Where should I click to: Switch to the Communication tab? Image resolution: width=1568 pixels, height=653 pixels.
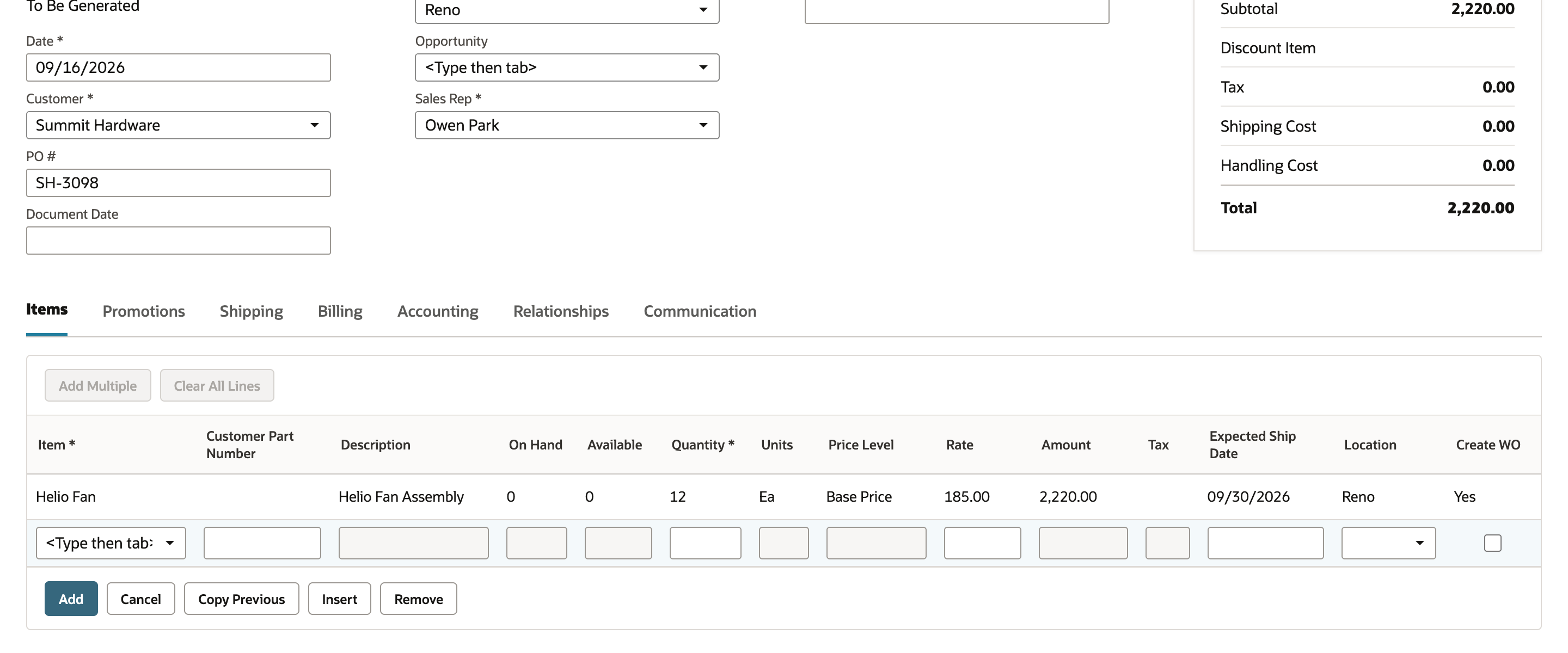point(700,311)
